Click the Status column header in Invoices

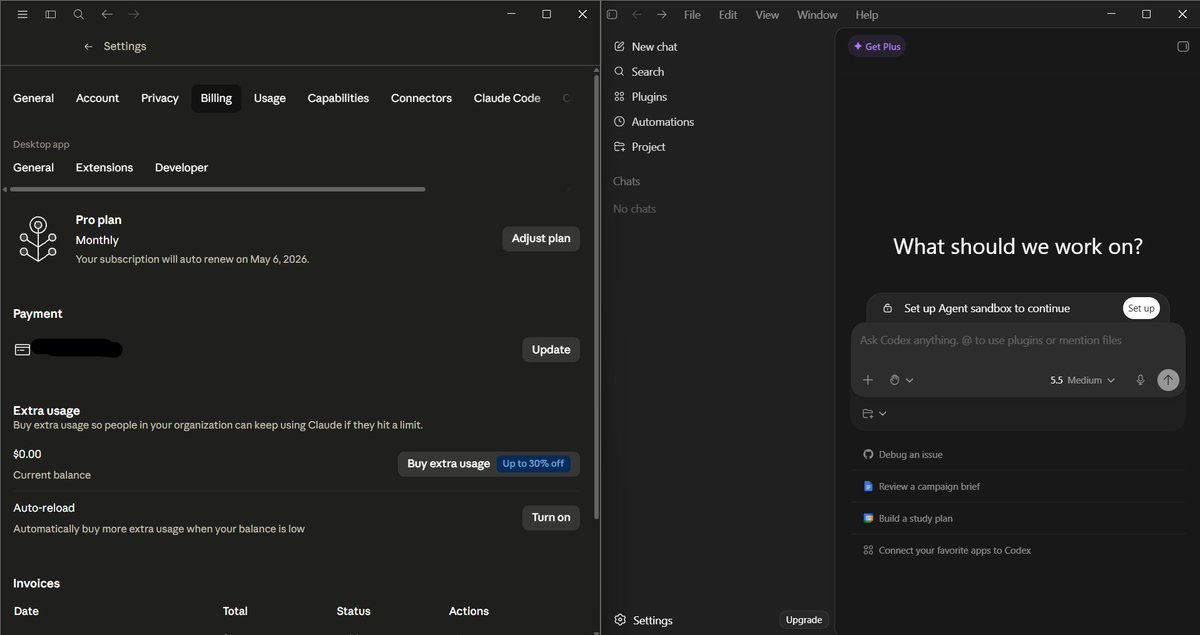click(354, 611)
